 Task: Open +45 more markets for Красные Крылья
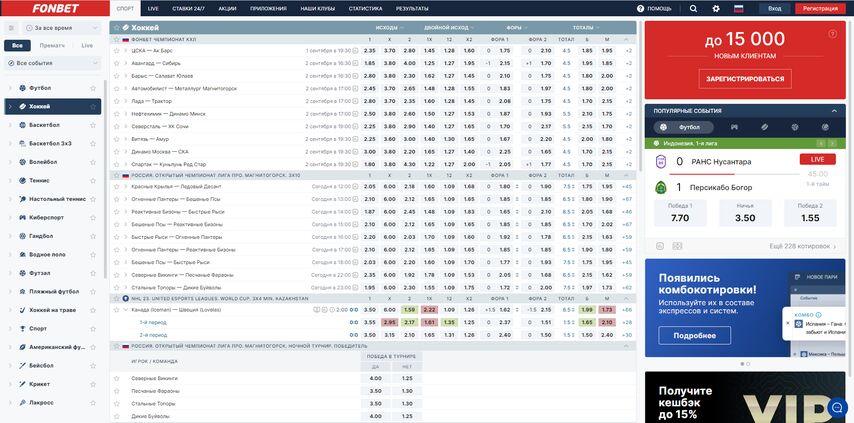[x=627, y=186]
